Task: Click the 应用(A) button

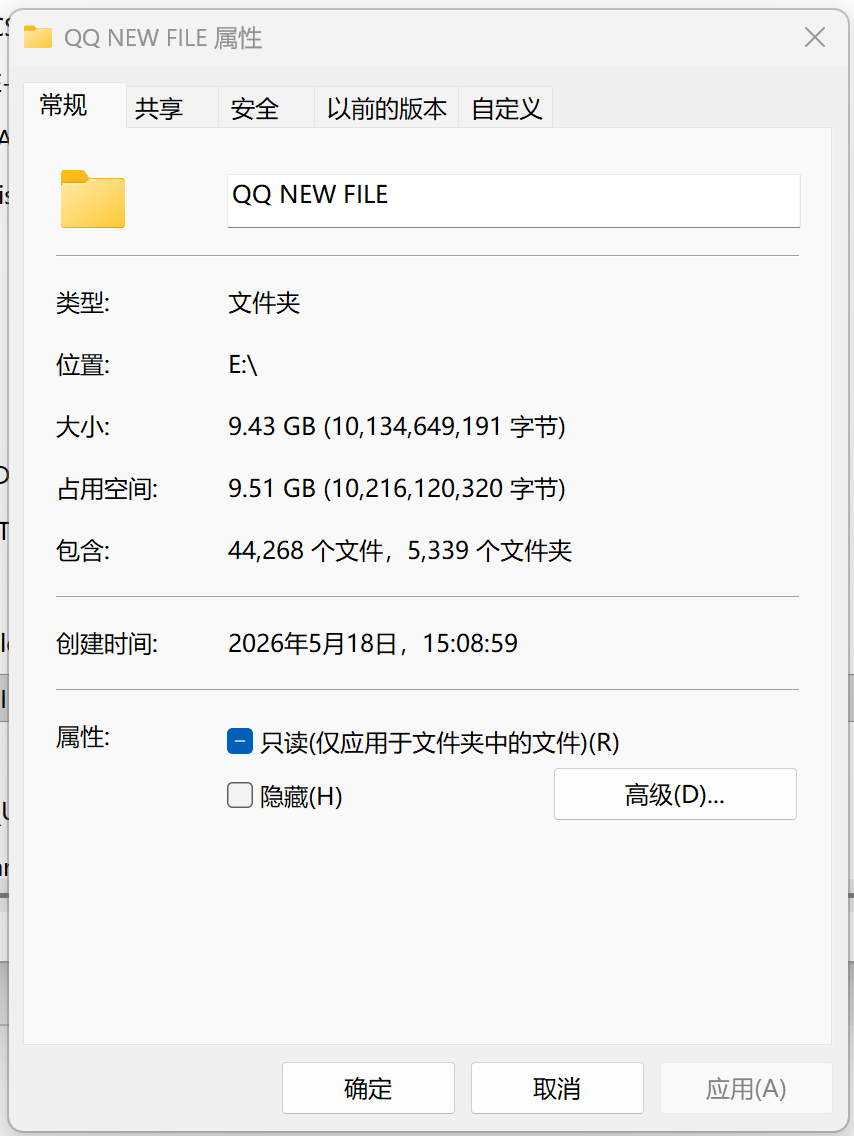Action: pos(746,1088)
